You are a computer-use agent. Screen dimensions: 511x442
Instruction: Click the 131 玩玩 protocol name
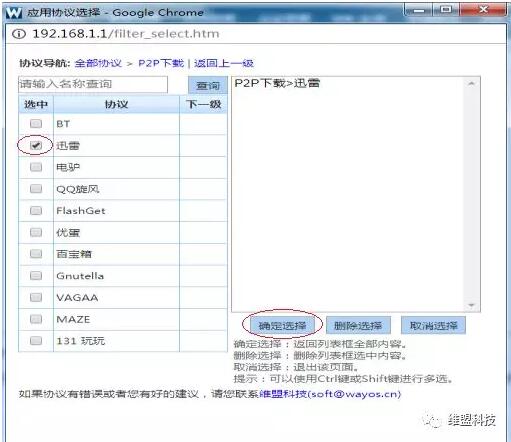[81, 341]
